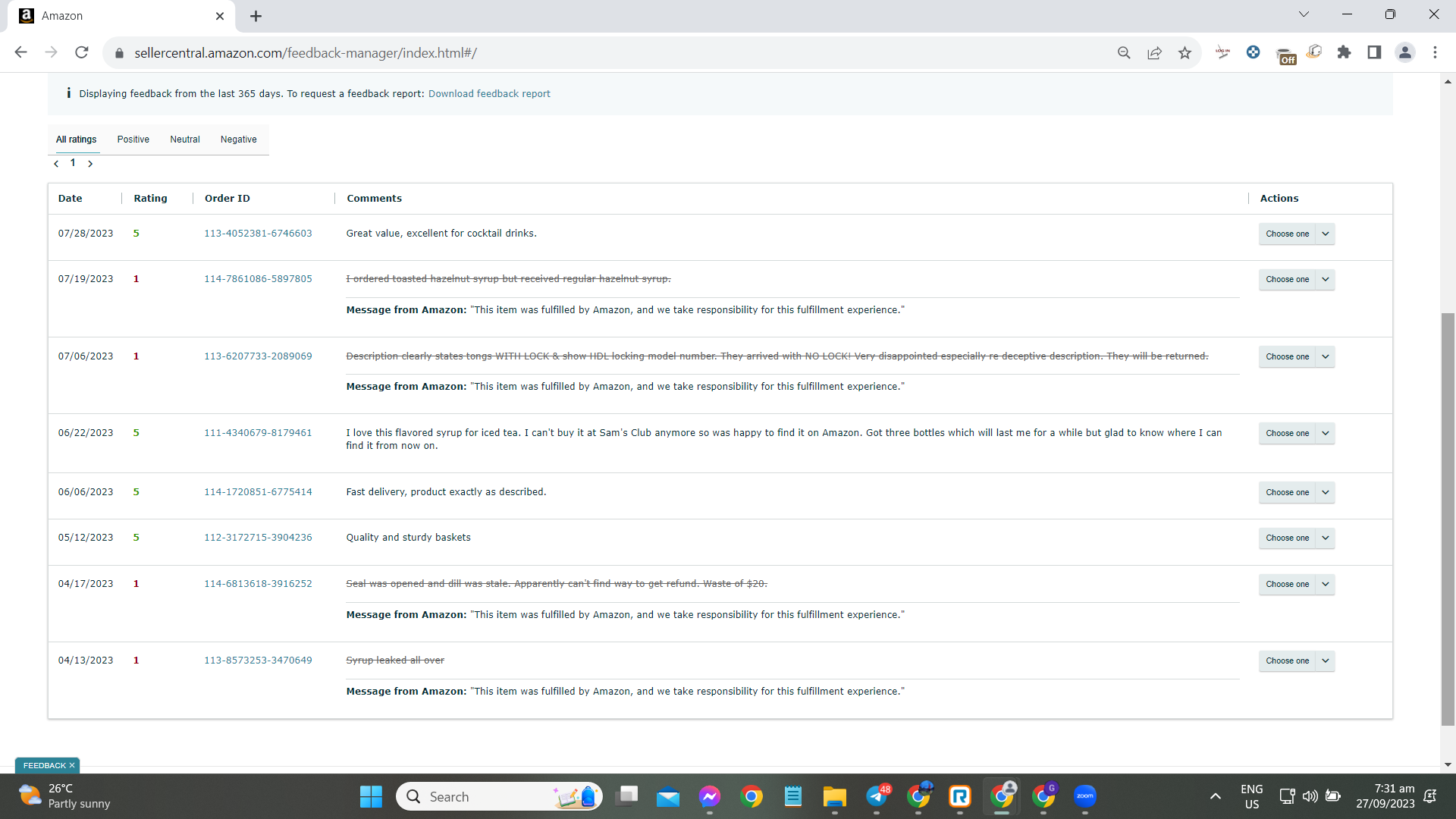Open Messenger app in taskbar
This screenshot has height=819, width=1456.
click(710, 796)
